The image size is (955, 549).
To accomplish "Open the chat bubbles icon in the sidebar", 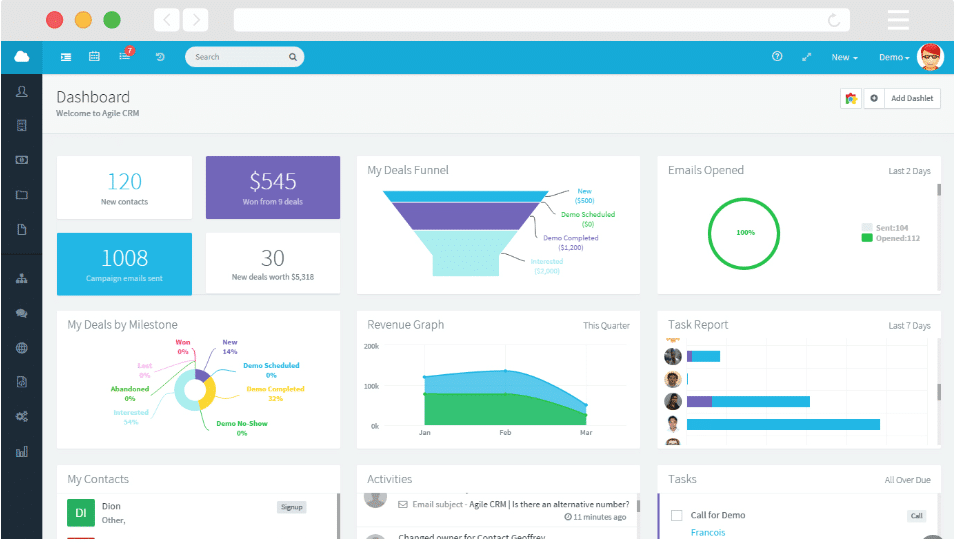I will pyautogui.click(x=21, y=313).
